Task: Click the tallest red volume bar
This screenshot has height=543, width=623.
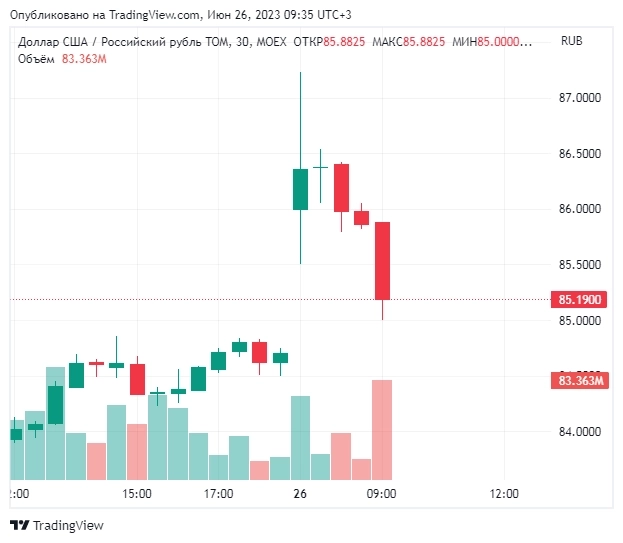Action: coord(382,430)
